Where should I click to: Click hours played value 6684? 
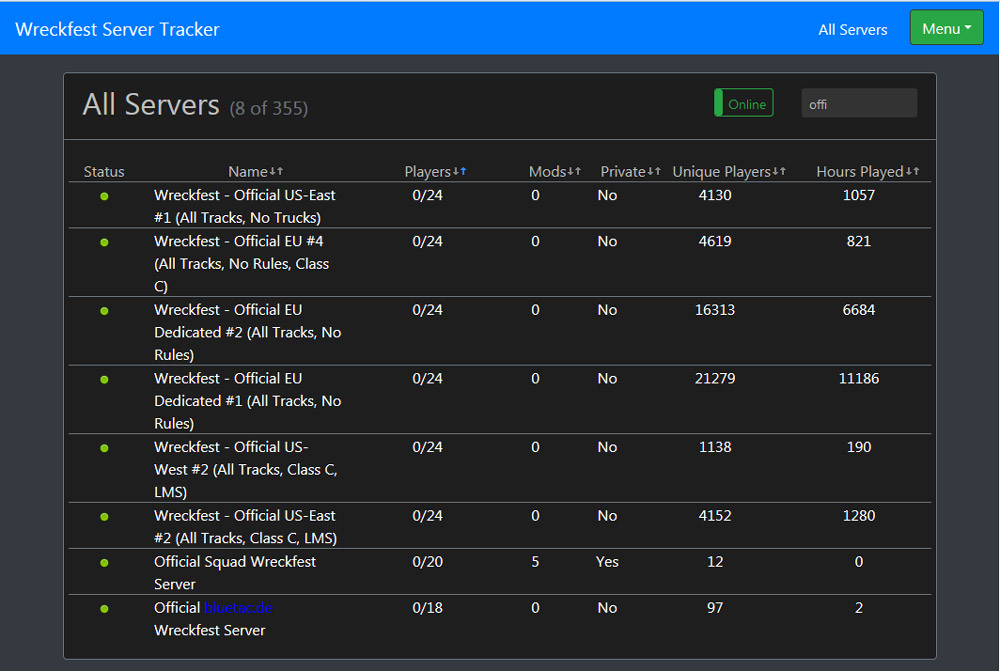pyautogui.click(x=859, y=310)
